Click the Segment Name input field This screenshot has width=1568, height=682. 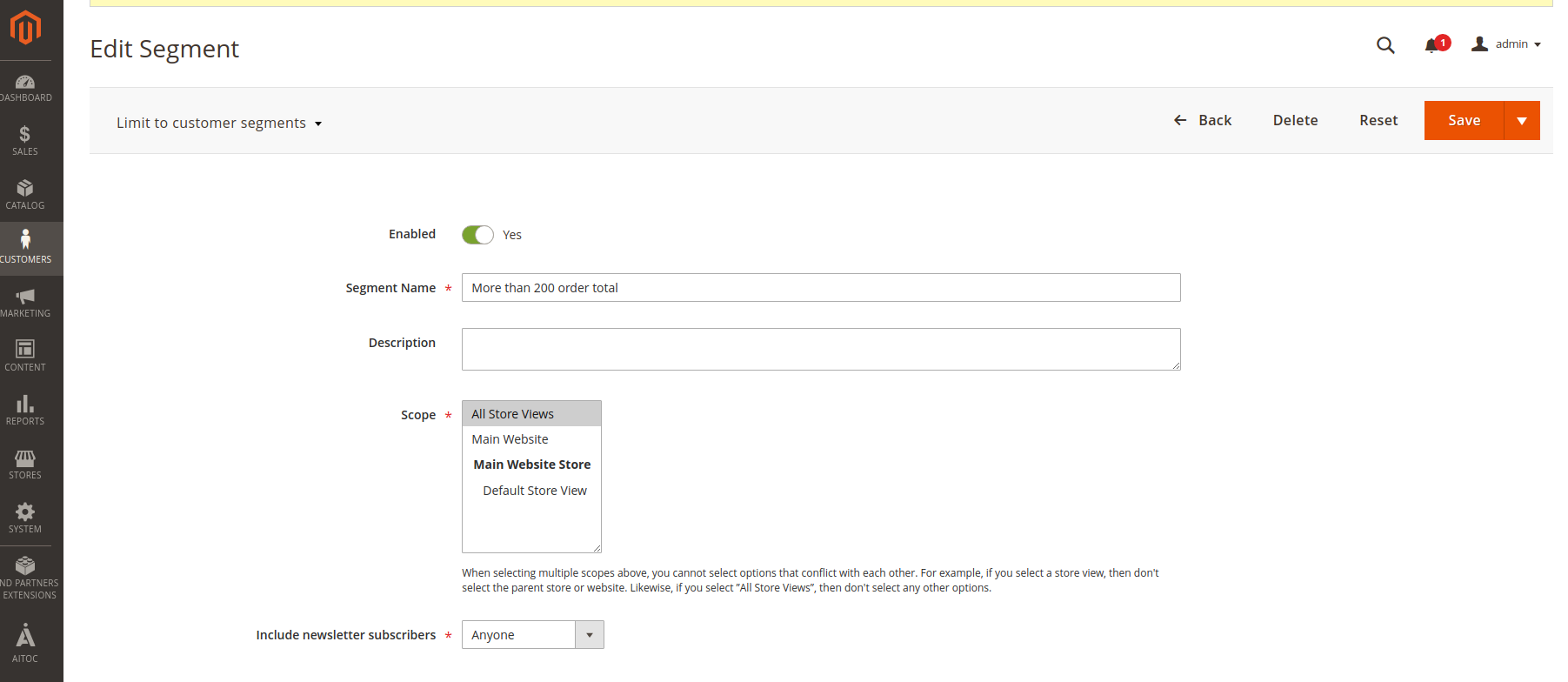[x=821, y=288]
